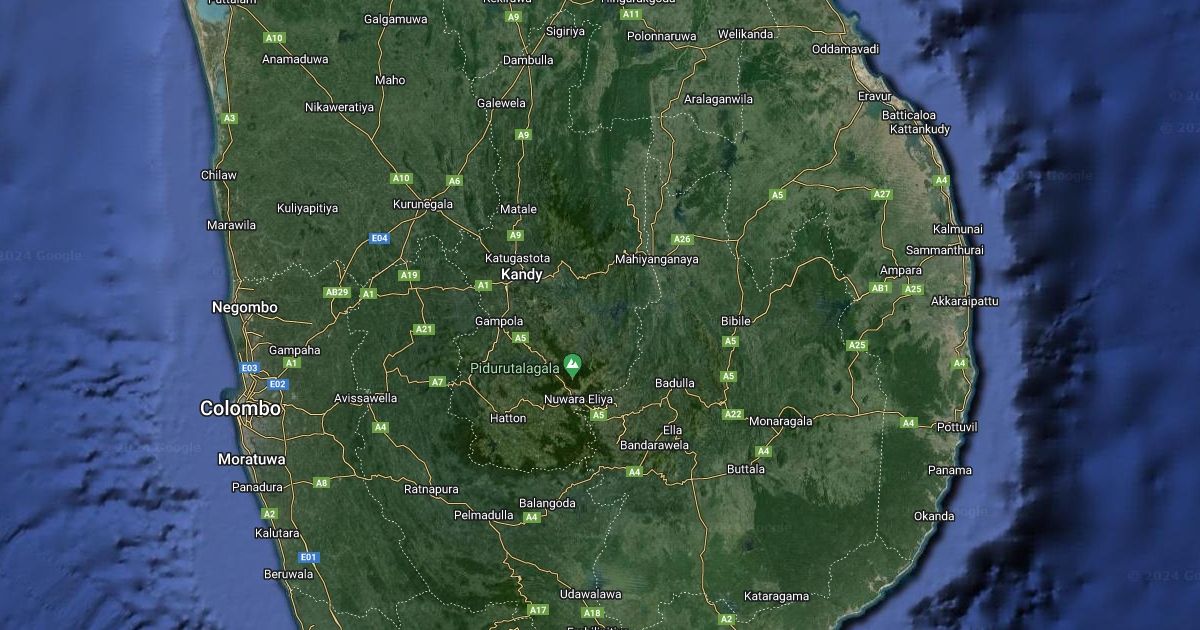Click the A4 shield near Pottuvil
1200x630 pixels.
tap(908, 423)
